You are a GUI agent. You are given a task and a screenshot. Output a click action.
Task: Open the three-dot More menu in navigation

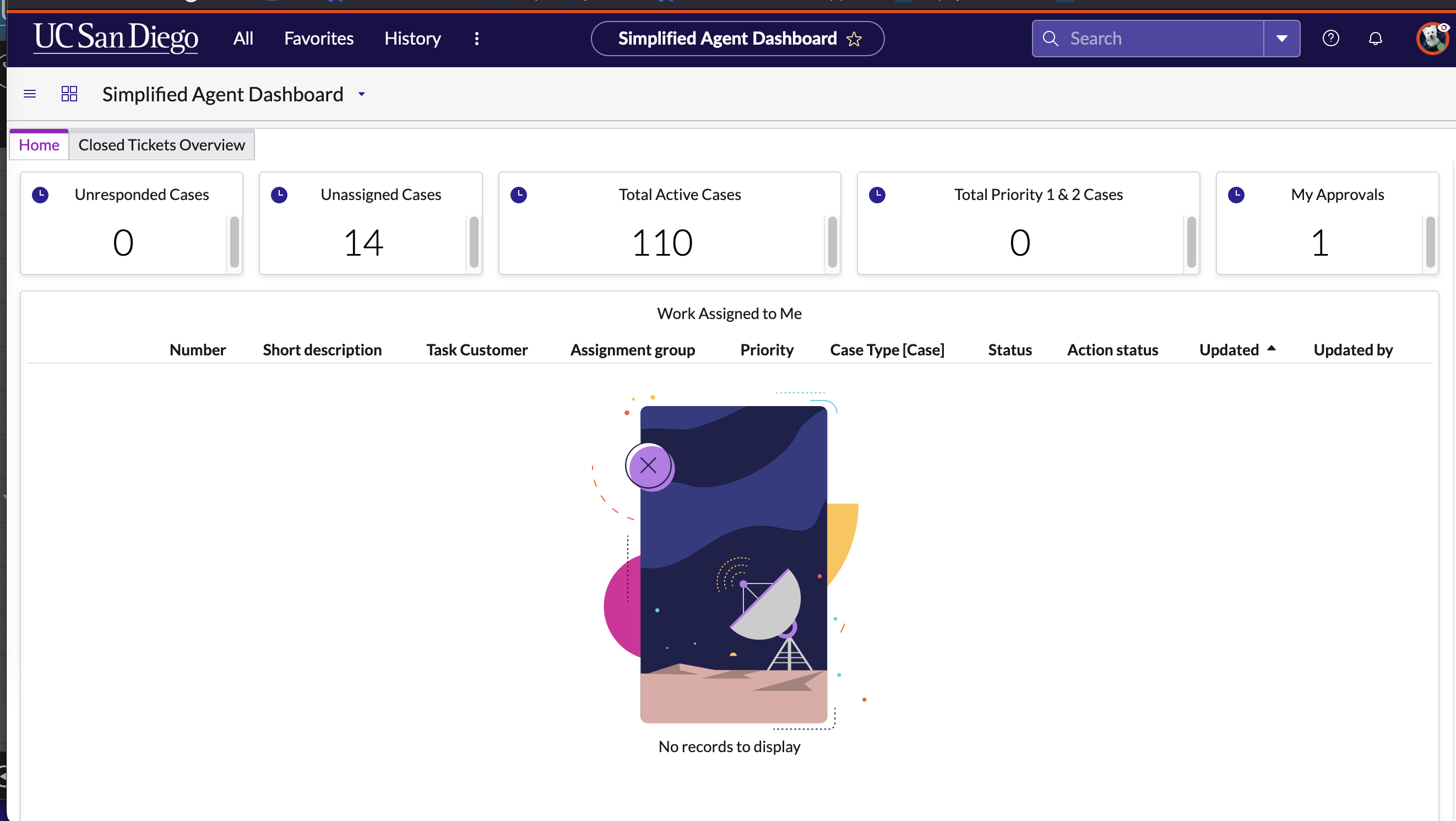point(476,39)
